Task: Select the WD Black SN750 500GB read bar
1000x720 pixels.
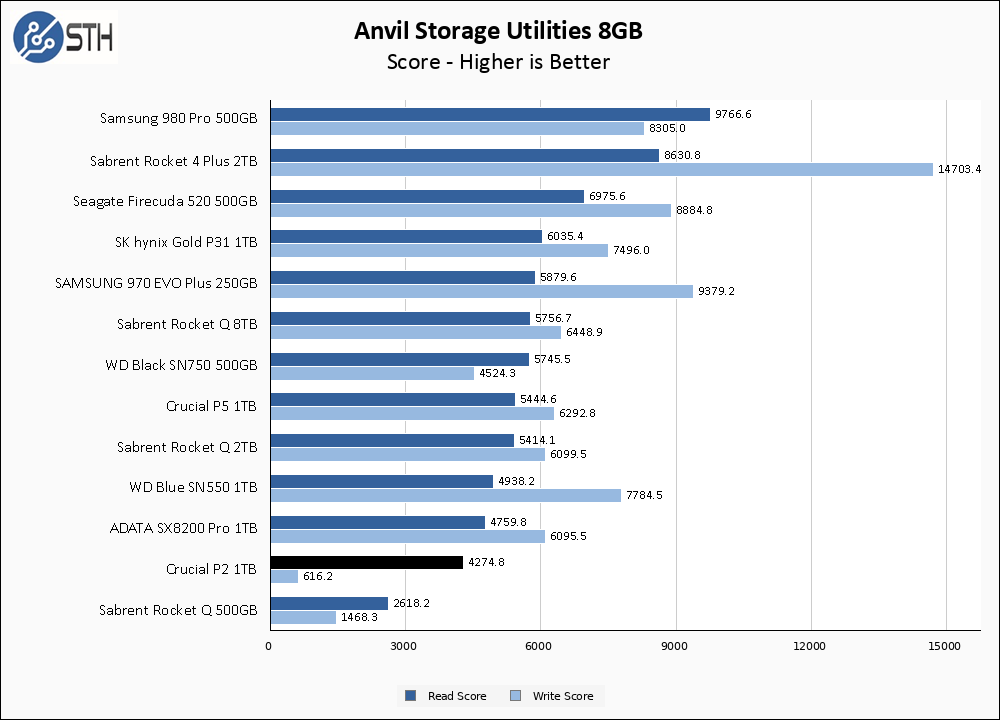Action: (x=399, y=359)
